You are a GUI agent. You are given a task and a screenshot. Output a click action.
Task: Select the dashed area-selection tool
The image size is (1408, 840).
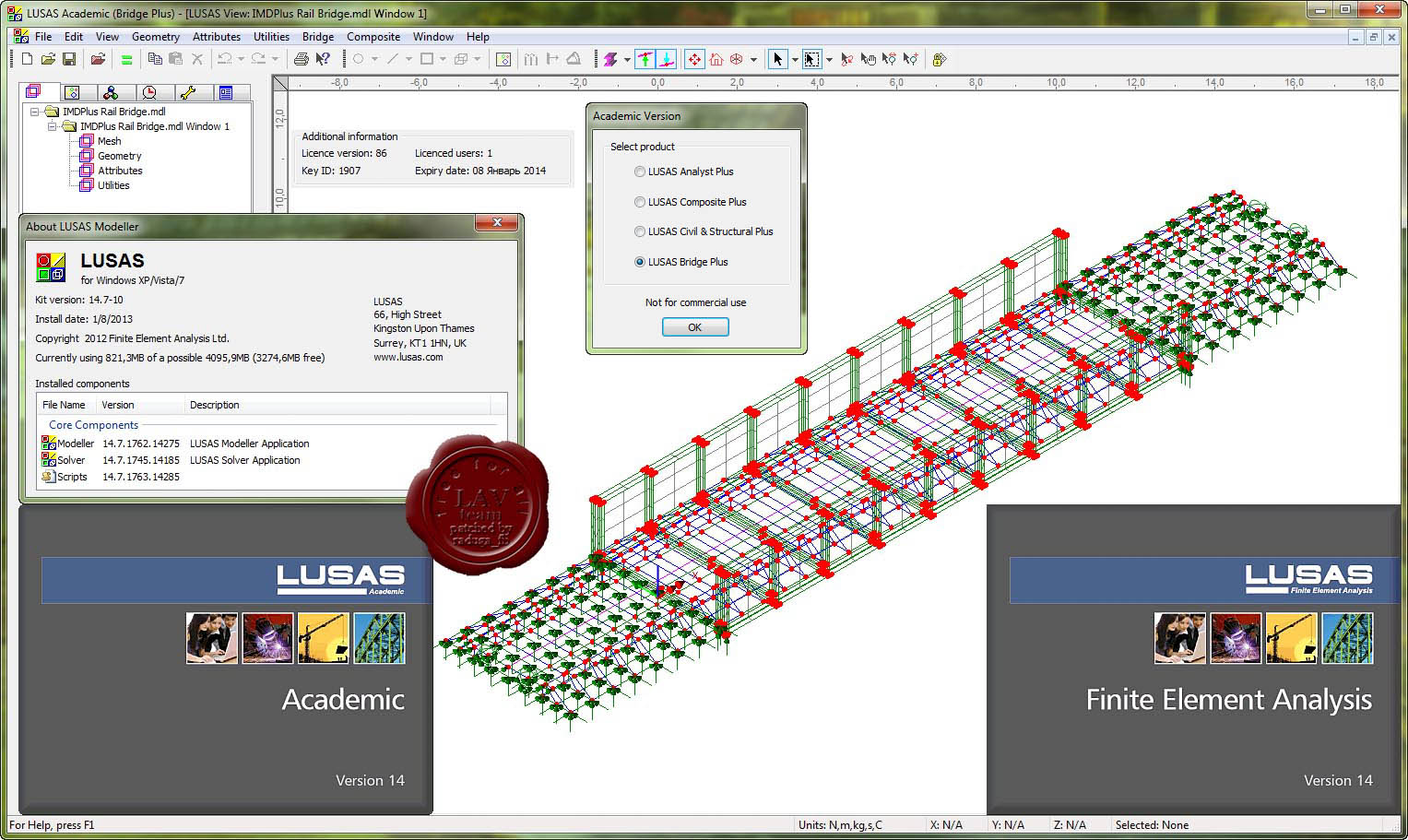[x=811, y=59]
